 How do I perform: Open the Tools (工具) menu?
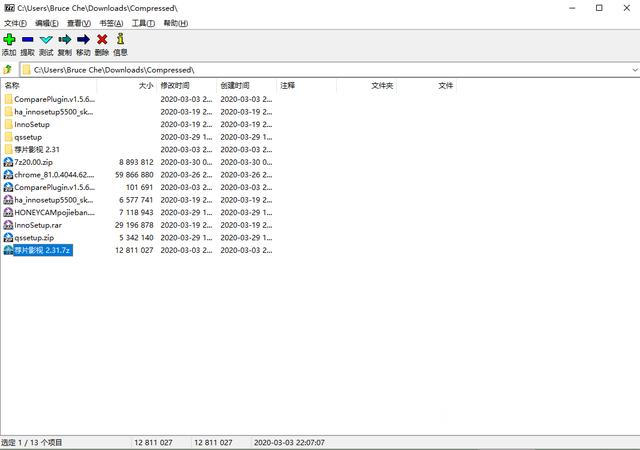point(144,23)
